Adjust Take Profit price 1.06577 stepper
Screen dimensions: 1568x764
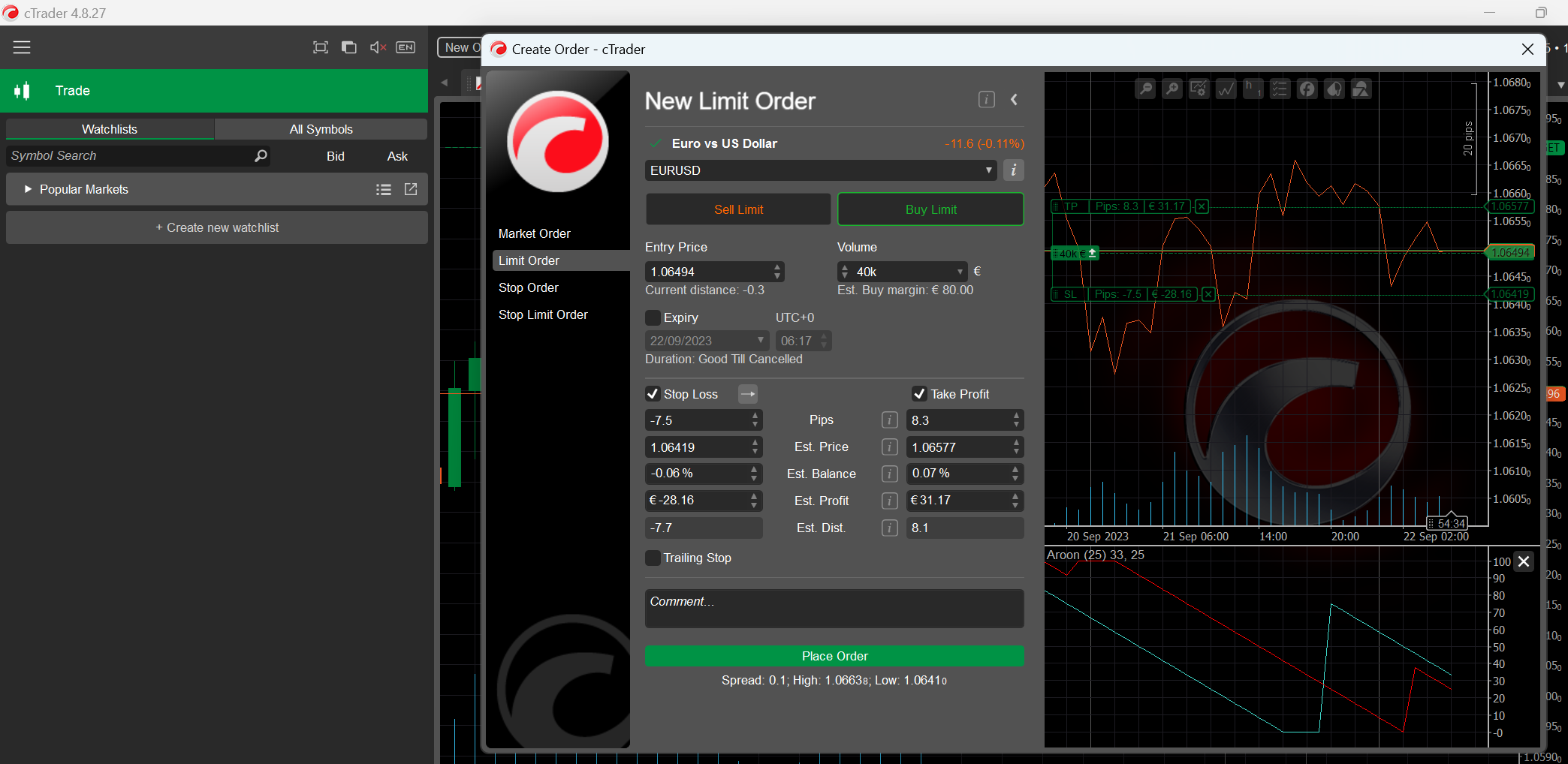[1016, 447]
